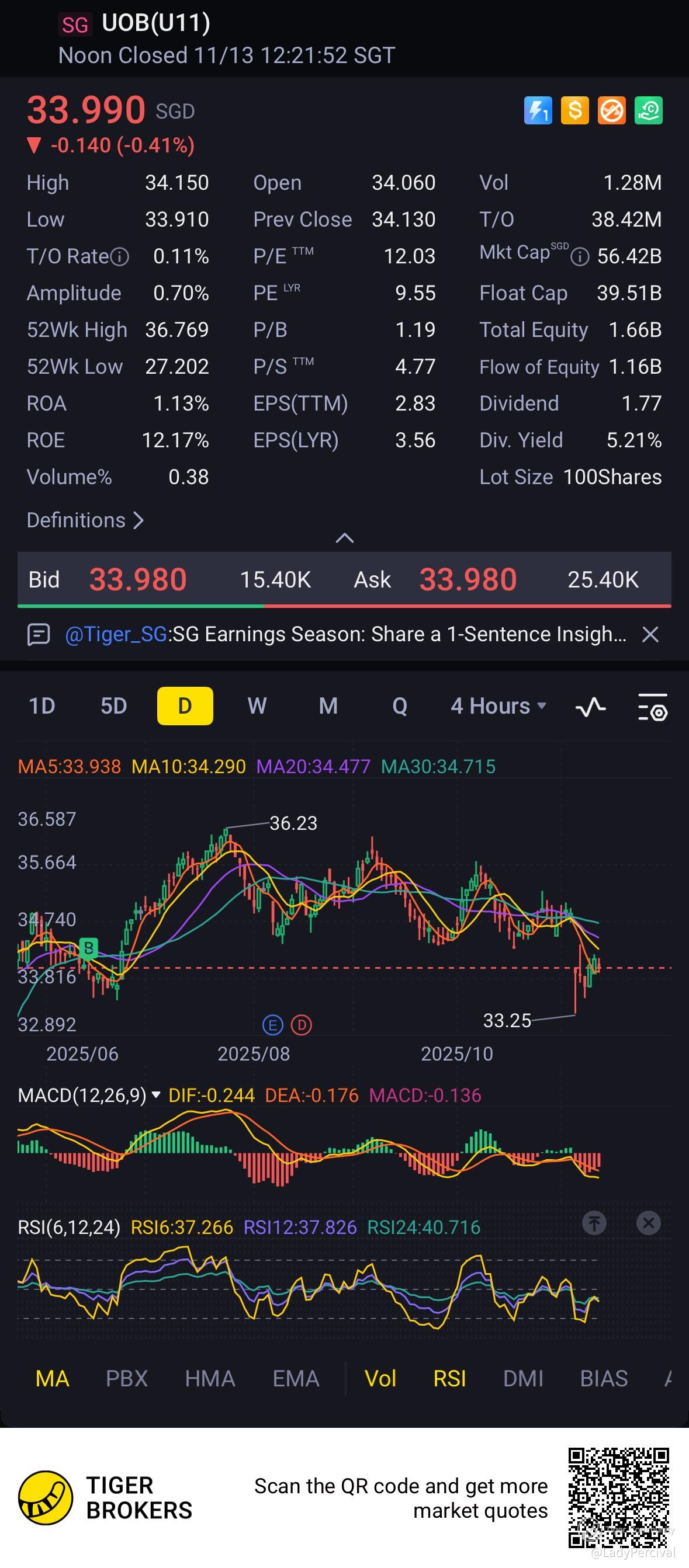Tap the orange crossed-circle badge icon
The width and height of the screenshot is (689, 1568).
click(612, 111)
